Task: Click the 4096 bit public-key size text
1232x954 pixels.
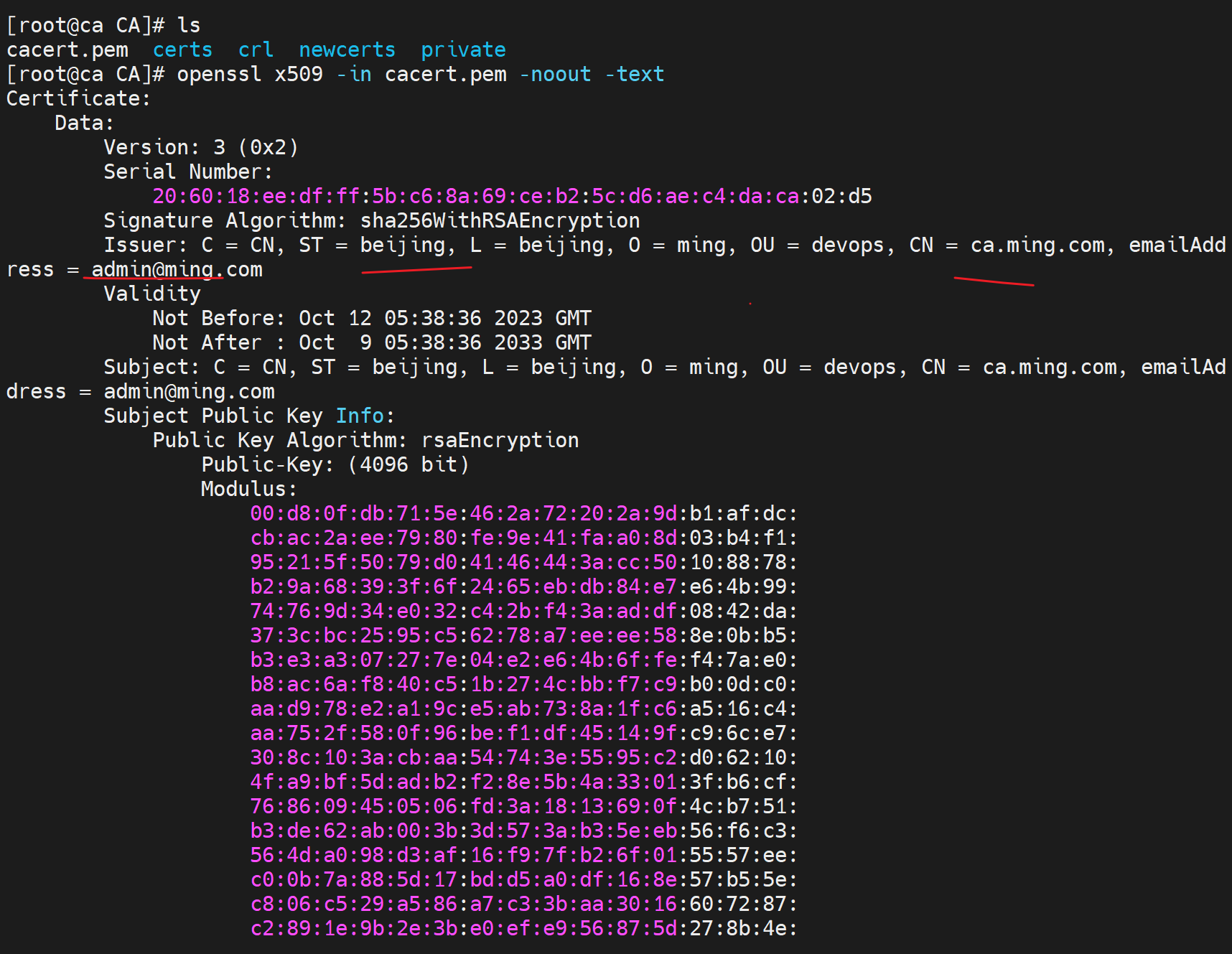Action: [x=408, y=465]
